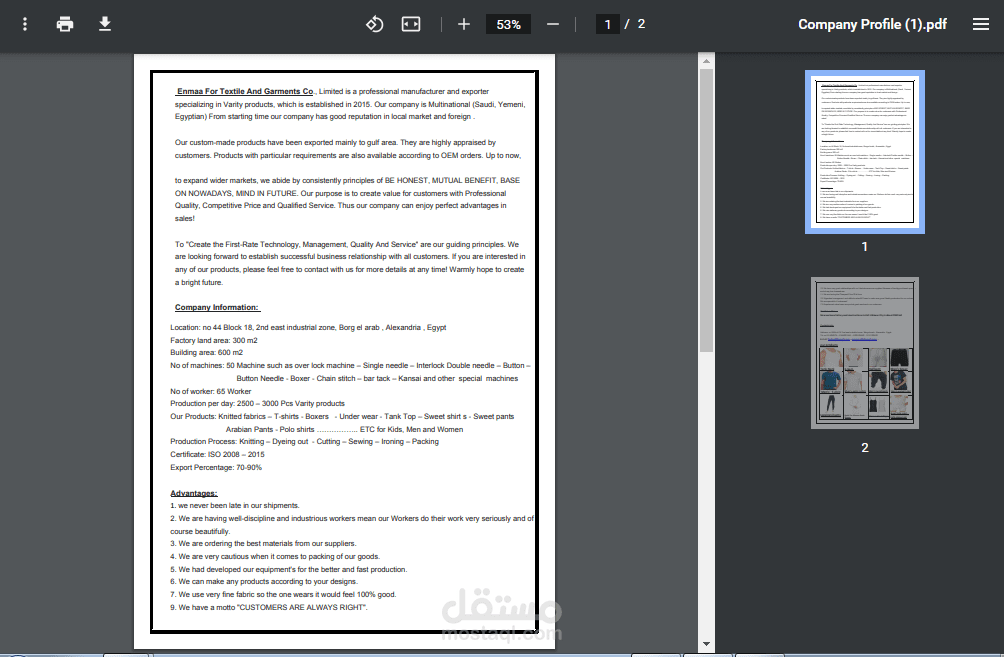
Task: Click the scroll down arrow
Action: tap(706, 644)
